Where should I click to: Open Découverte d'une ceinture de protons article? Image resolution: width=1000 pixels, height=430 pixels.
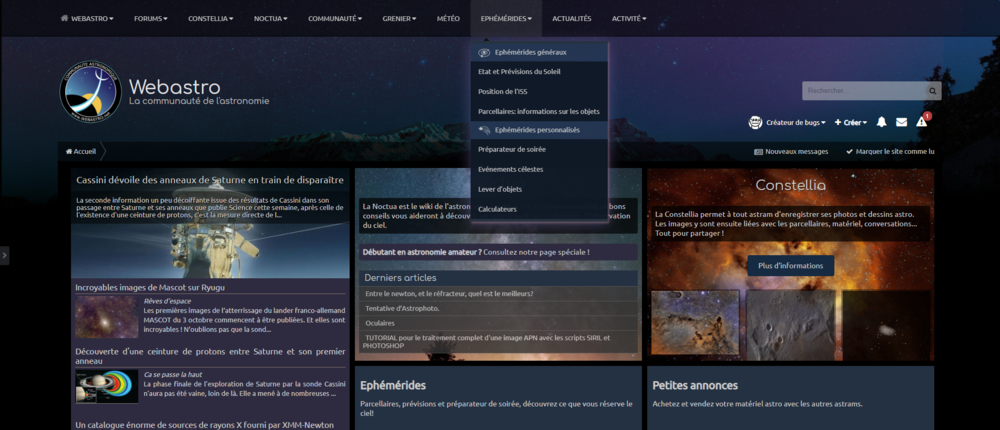coord(210,356)
